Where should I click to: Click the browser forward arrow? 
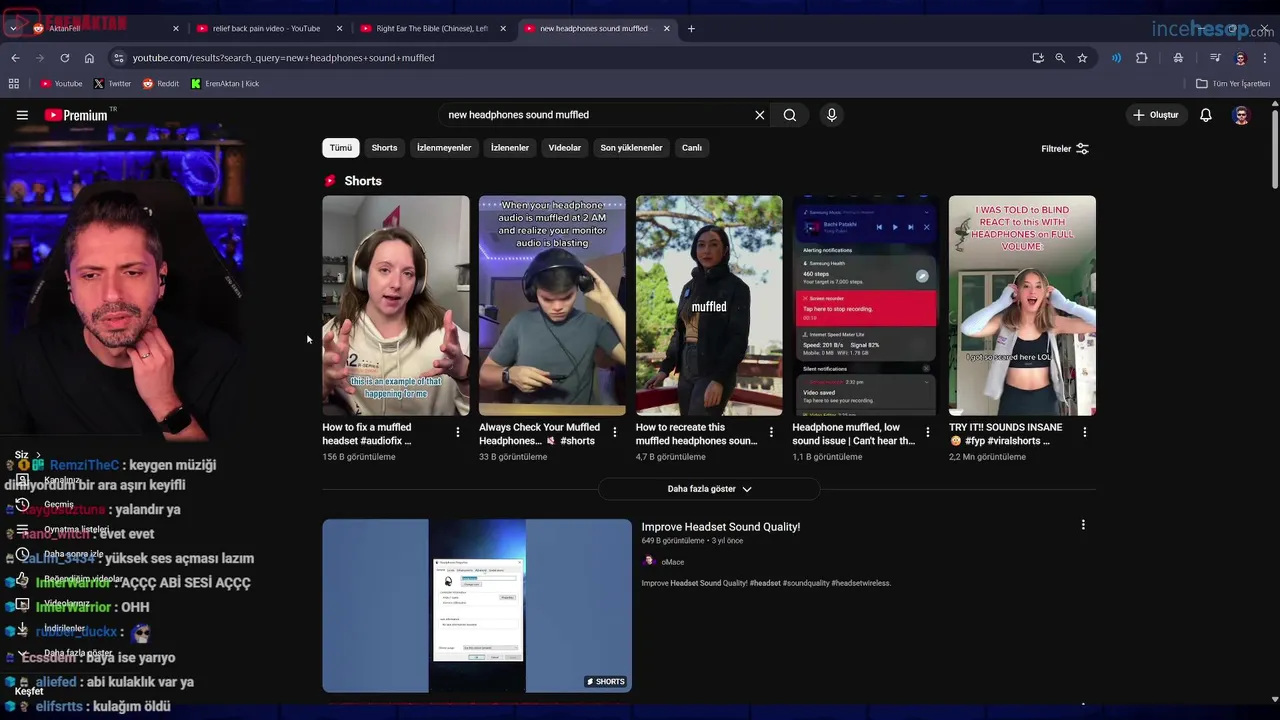pyautogui.click(x=40, y=58)
